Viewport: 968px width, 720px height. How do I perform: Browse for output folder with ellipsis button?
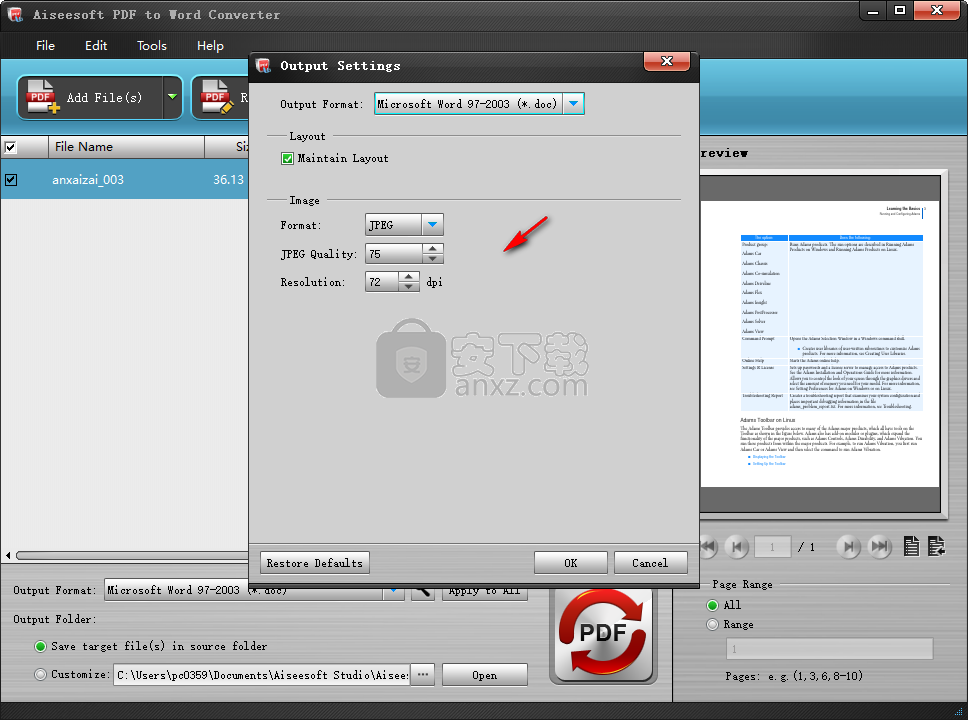tap(423, 675)
